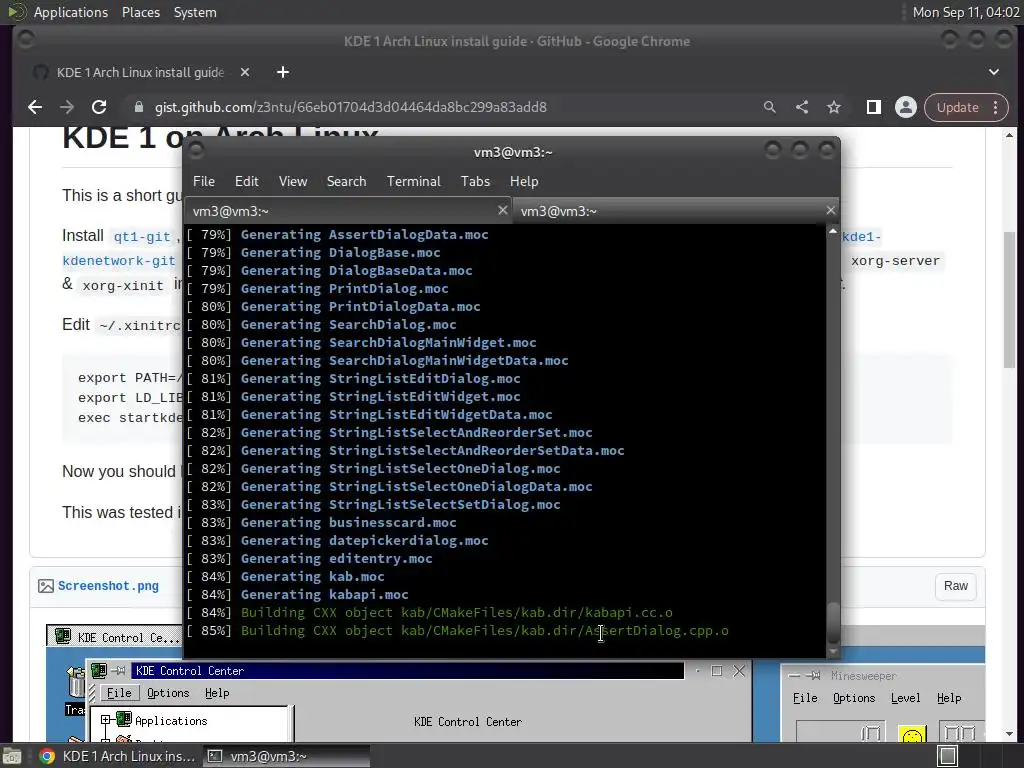Close the KDE 1 Arch Linux guide tab
The width and height of the screenshot is (1024, 768).
coord(245,72)
